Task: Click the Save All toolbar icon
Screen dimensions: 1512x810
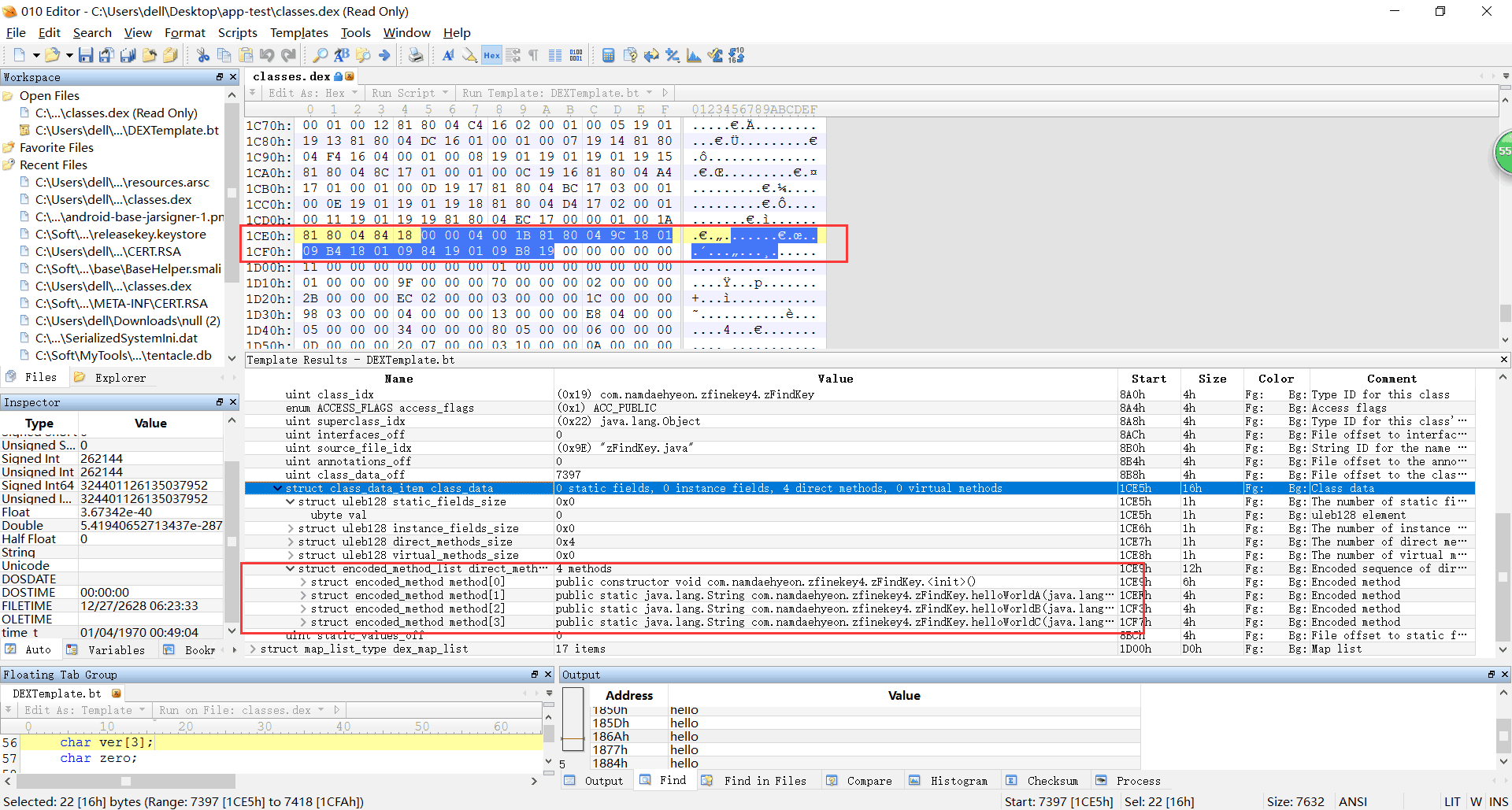Action: [128, 55]
